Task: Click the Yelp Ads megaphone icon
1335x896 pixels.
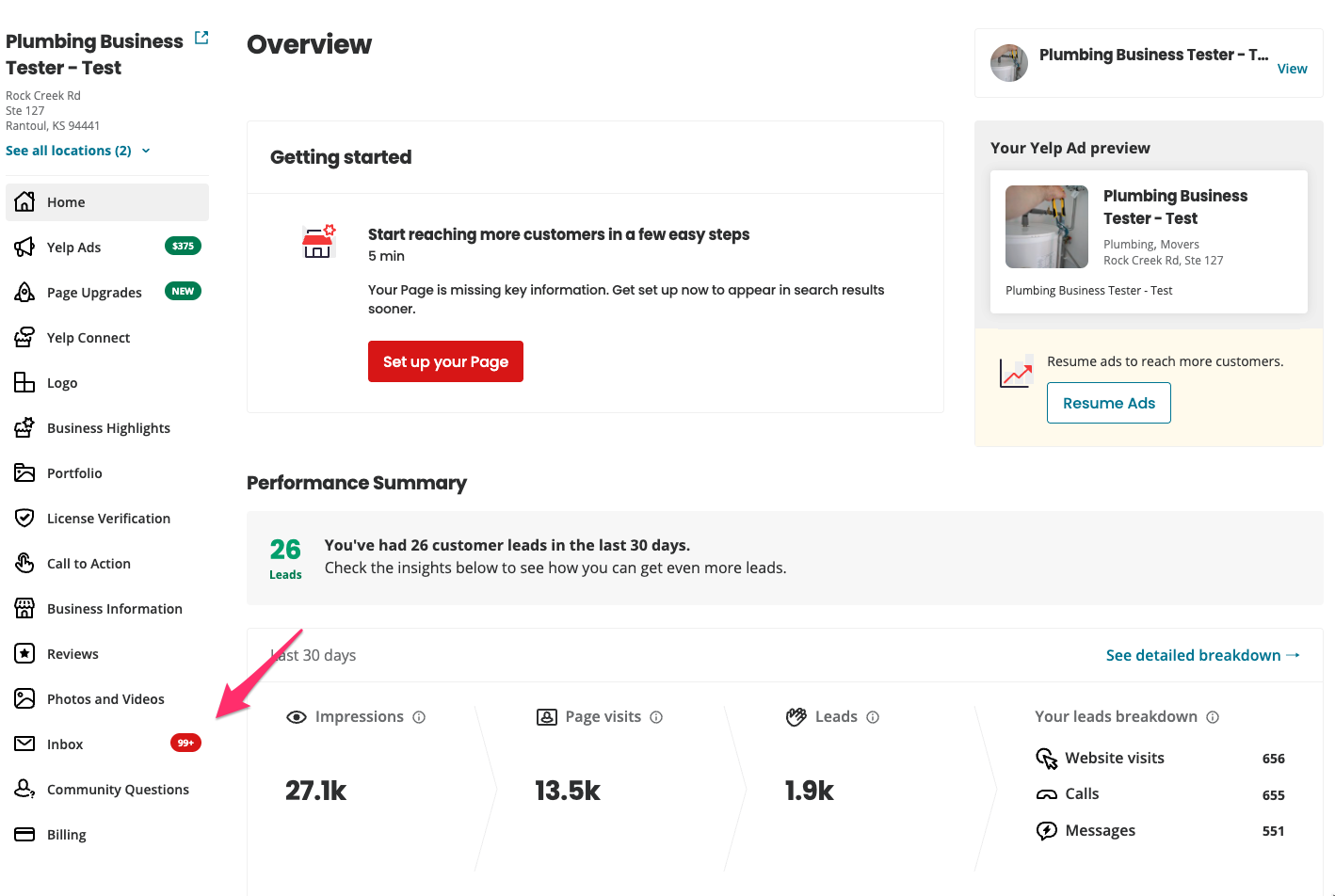Action: pos(24,248)
